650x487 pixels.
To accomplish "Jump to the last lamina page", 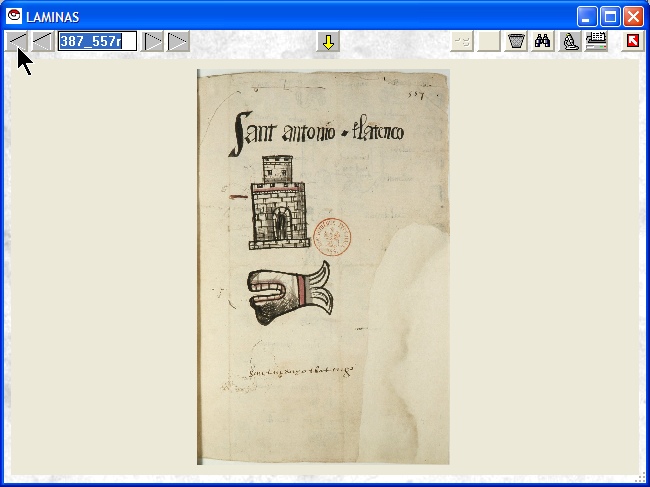I will [x=178, y=41].
